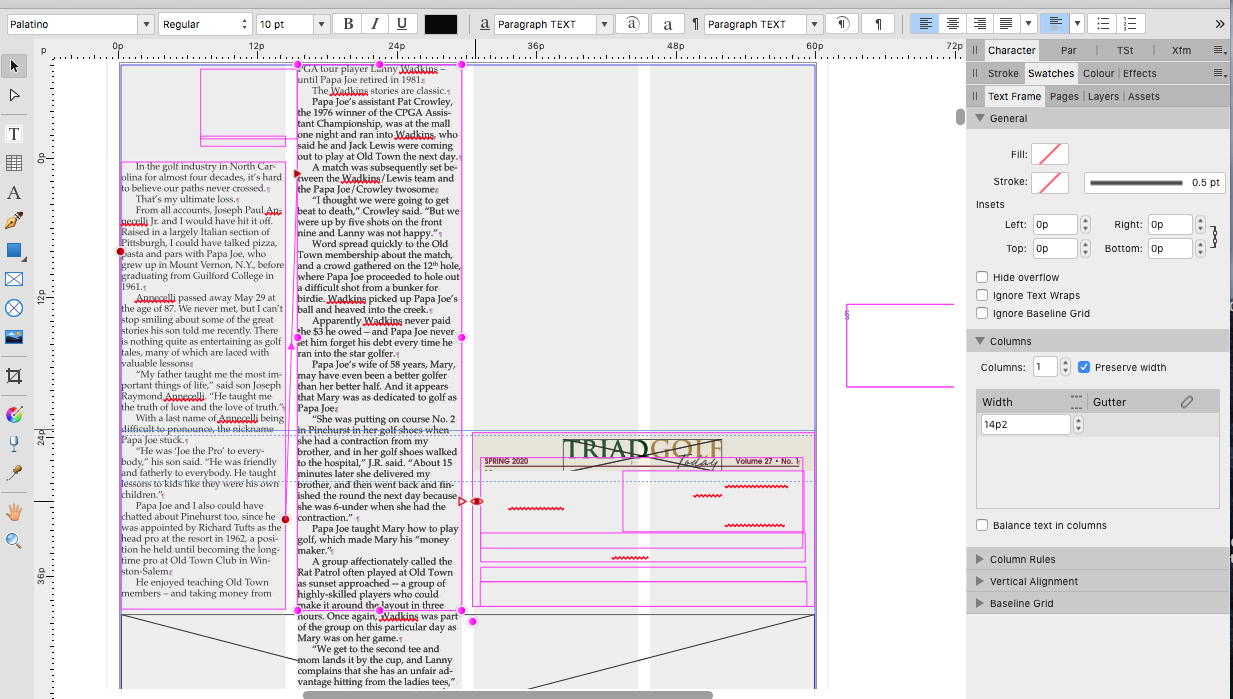Enable Ignore Baseline Grid checkbox
Viewport: 1233px width, 699px height.
coord(982,313)
